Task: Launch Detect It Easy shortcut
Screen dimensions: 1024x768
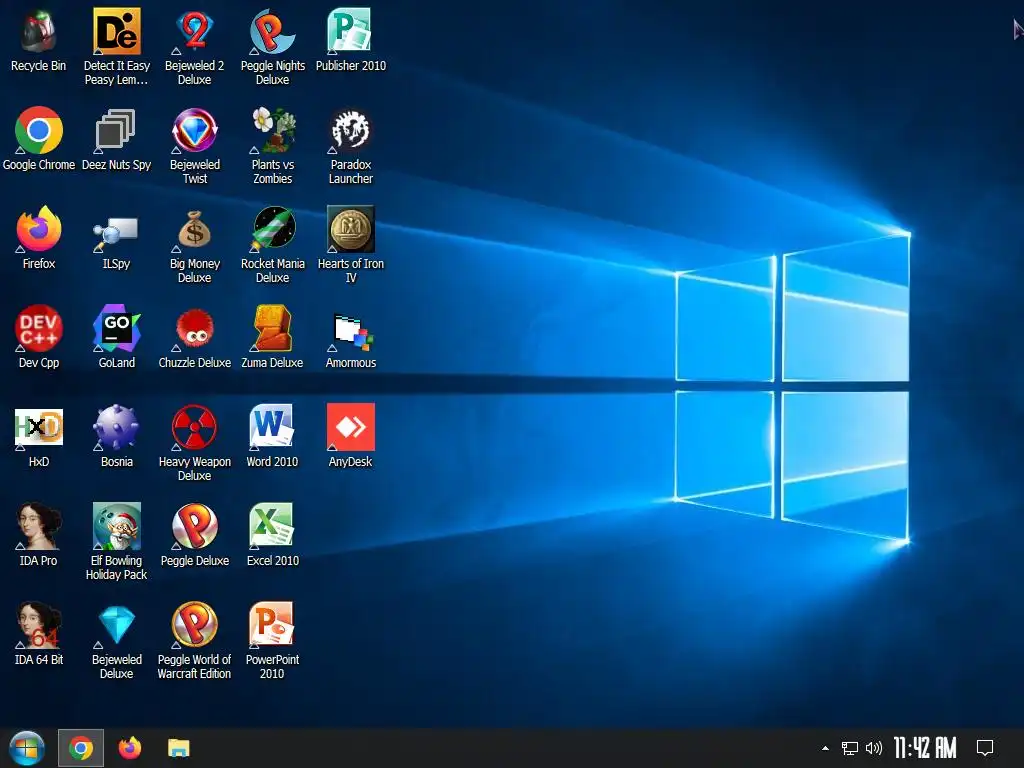Action: 116,47
